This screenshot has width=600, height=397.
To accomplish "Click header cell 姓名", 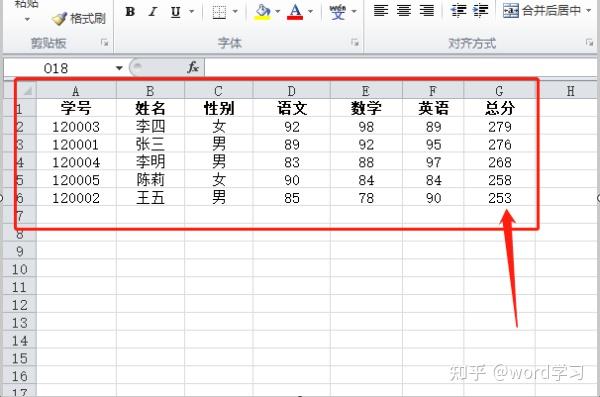I will [x=150, y=108].
